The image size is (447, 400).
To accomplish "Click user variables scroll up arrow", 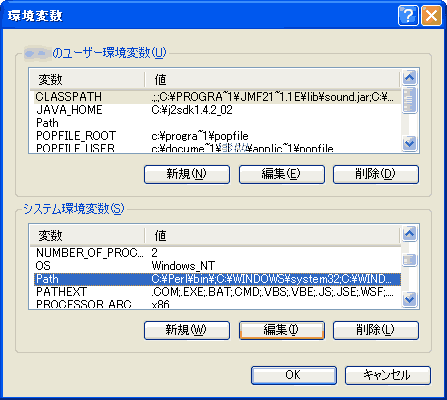I will [409, 78].
